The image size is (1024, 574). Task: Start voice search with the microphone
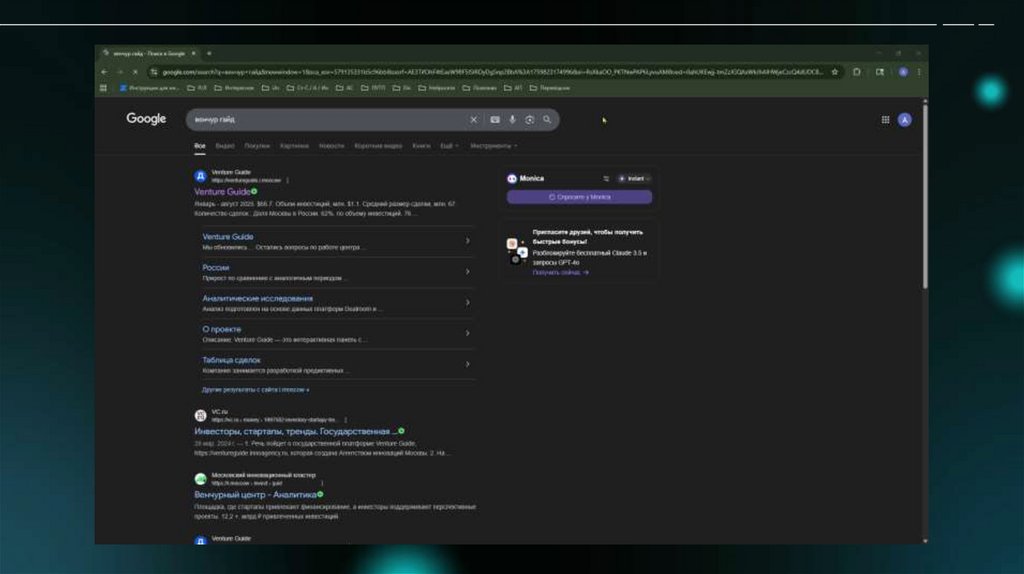(513, 120)
